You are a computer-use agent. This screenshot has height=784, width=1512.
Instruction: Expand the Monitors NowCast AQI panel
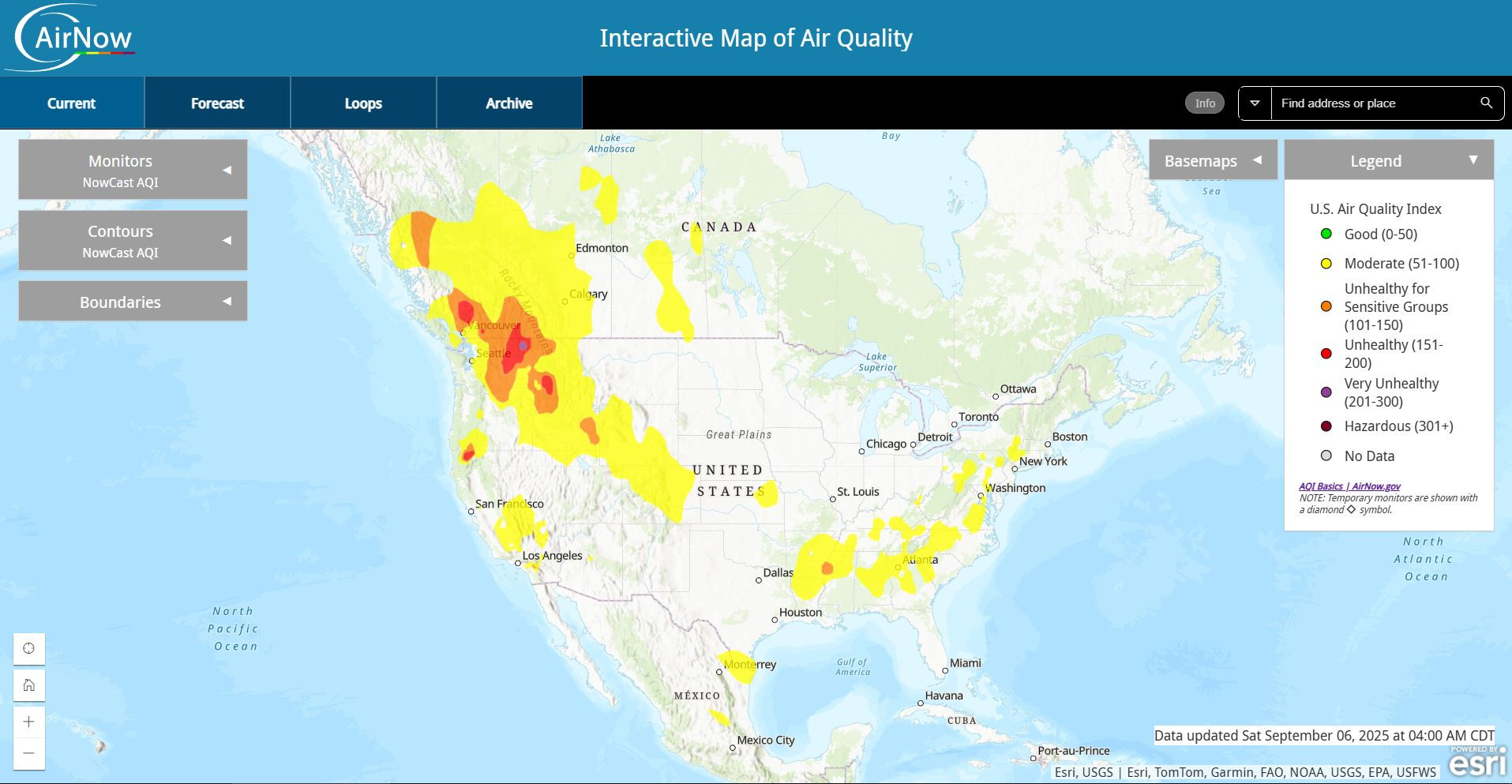click(x=133, y=170)
